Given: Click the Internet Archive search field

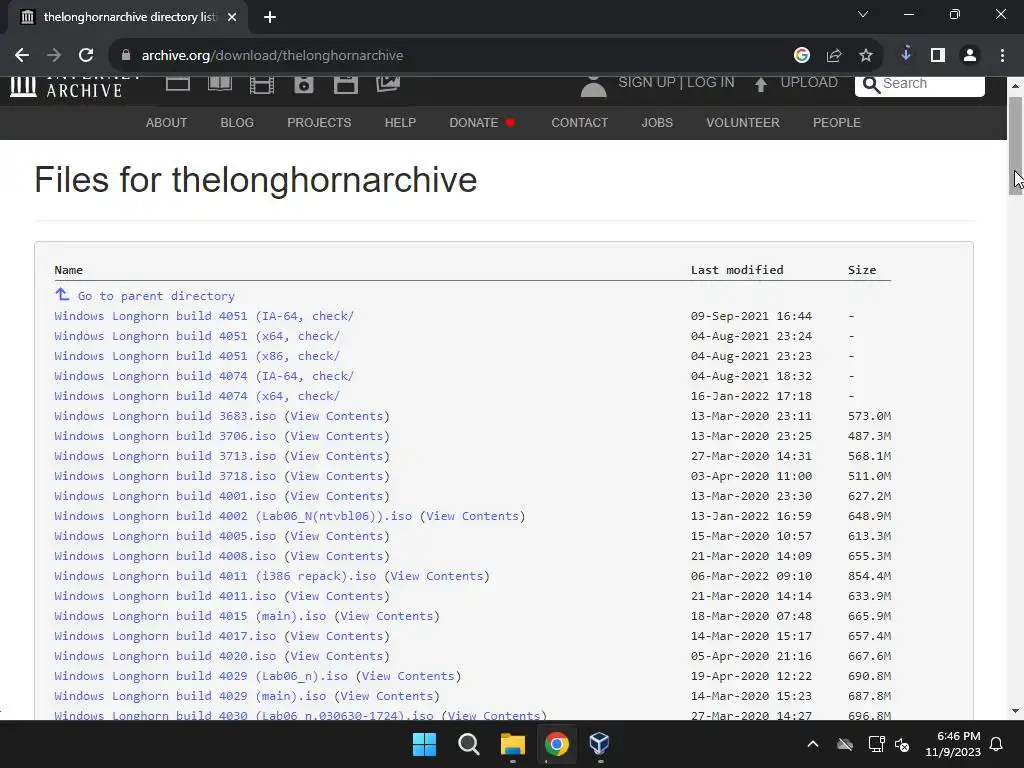Looking at the screenshot, I should (x=920, y=84).
